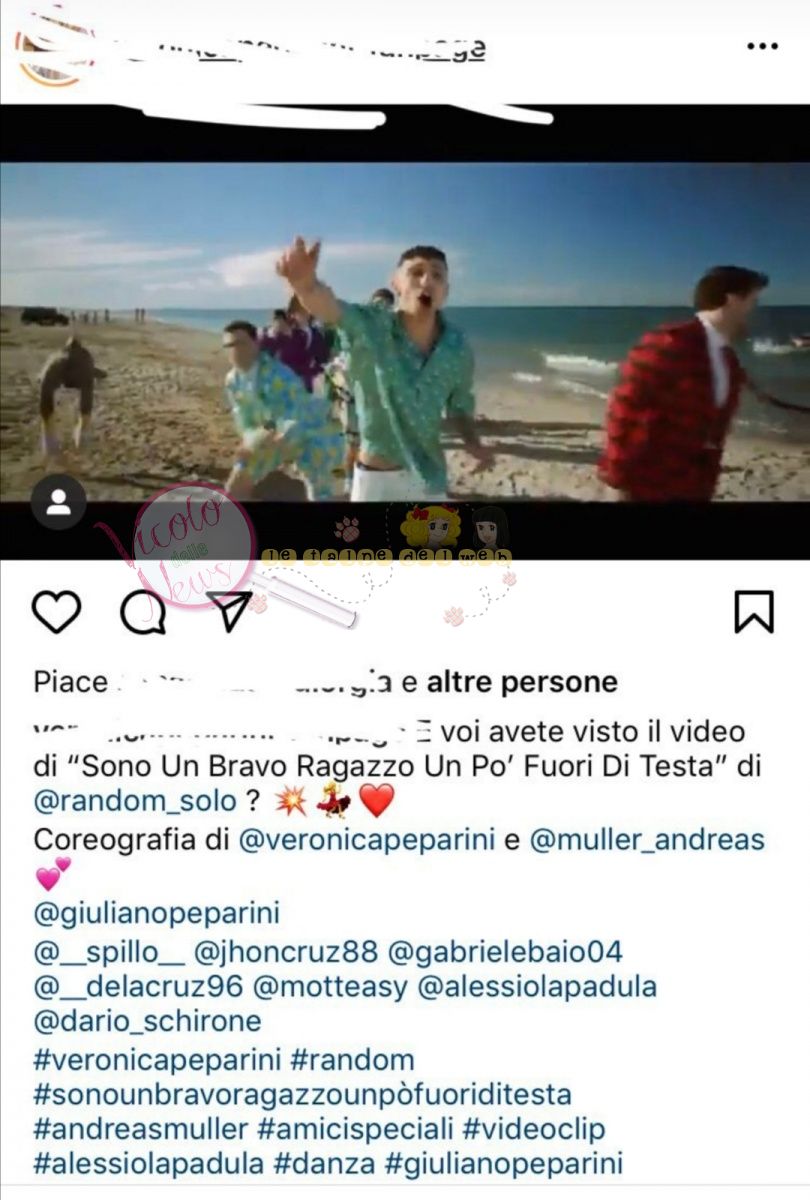
Task: Open the #videoclip hashtag
Action: click(534, 1130)
